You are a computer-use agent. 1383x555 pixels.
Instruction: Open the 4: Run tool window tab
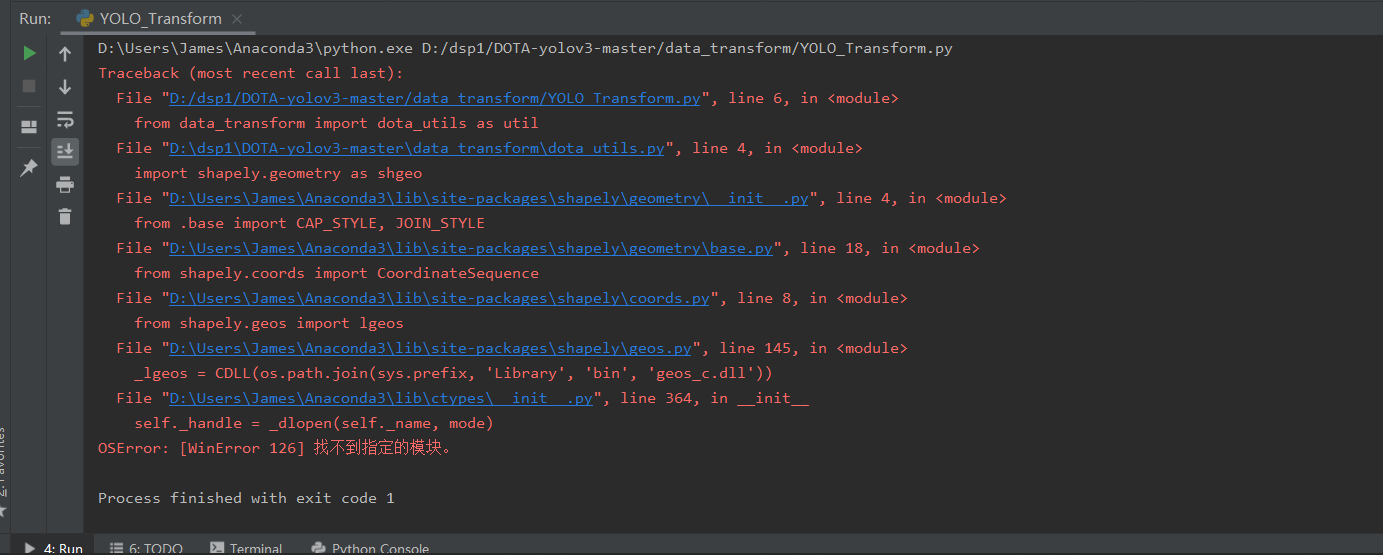(53, 548)
